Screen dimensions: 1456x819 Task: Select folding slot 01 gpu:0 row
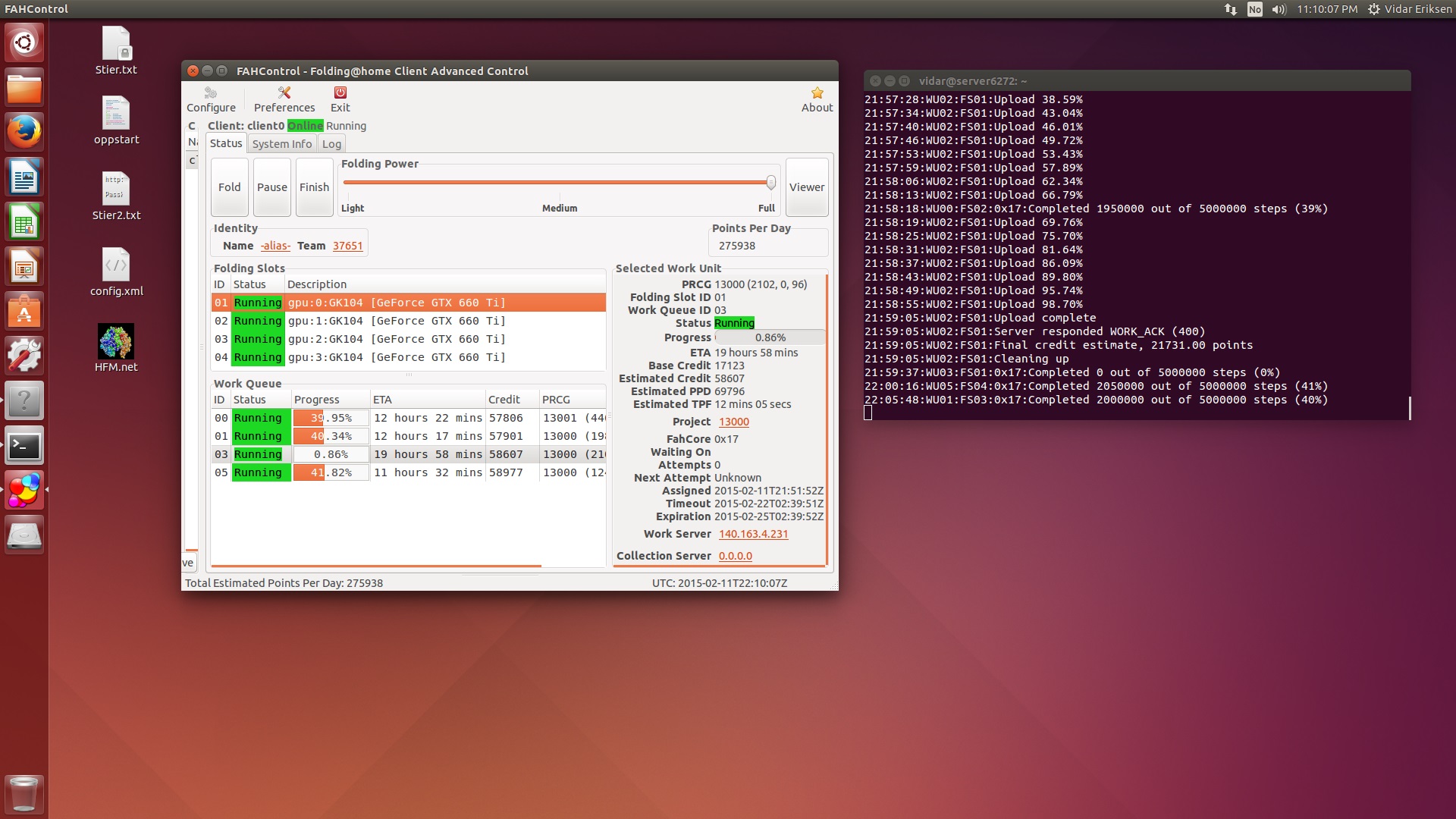point(409,303)
